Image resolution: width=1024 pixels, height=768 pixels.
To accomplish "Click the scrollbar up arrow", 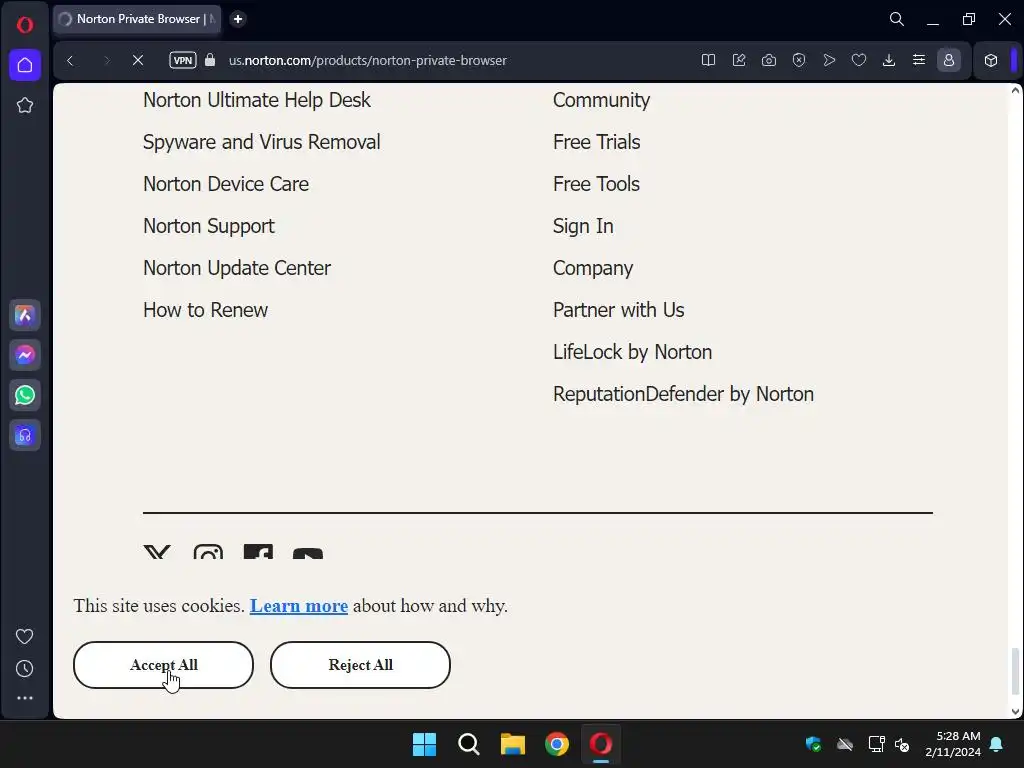I will (1015, 91).
